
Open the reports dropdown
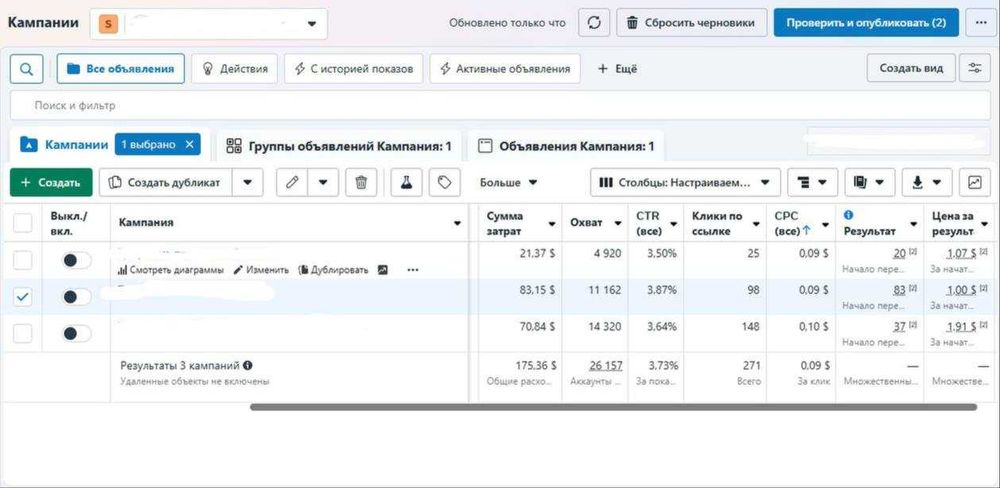pos(870,182)
